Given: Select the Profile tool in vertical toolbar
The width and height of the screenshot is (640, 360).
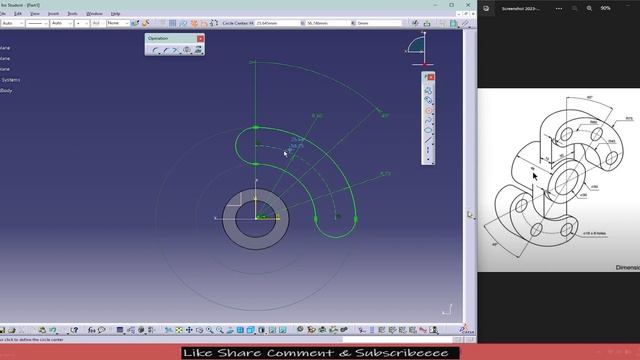Looking at the screenshot, I should [428, 90].
